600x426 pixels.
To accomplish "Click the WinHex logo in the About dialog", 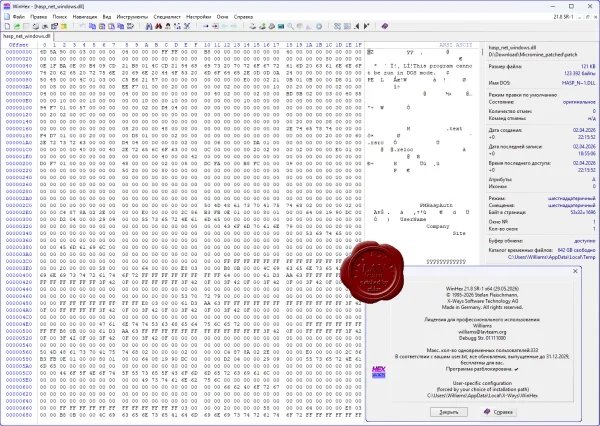I will point(378,372).
